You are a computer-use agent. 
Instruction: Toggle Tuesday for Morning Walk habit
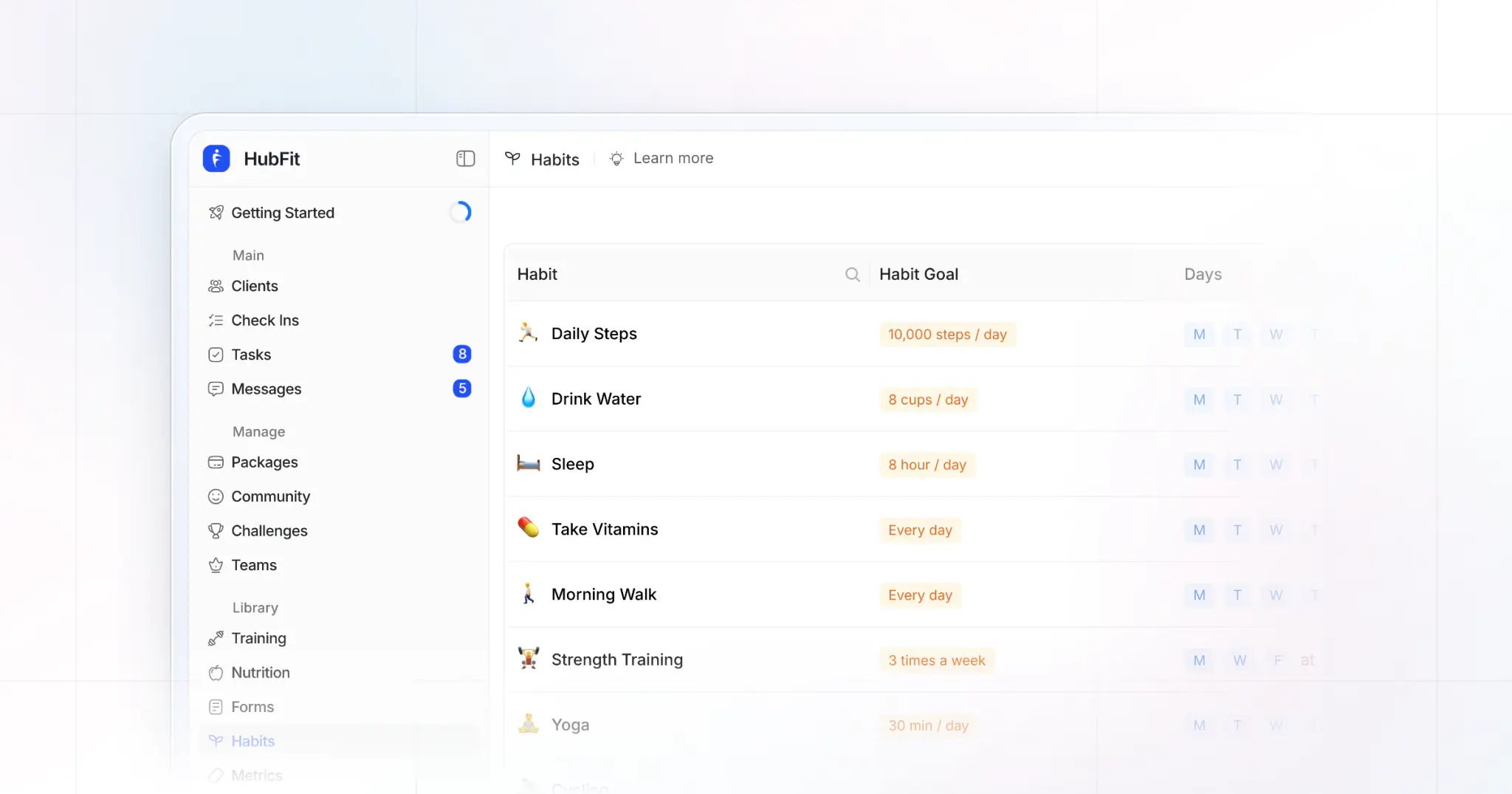point(1237,595)
